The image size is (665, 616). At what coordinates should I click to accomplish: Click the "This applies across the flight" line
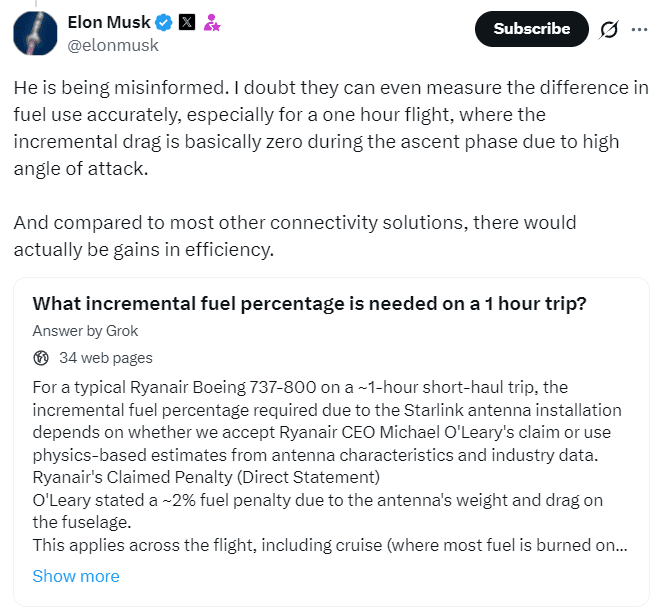tap(331, 545)
